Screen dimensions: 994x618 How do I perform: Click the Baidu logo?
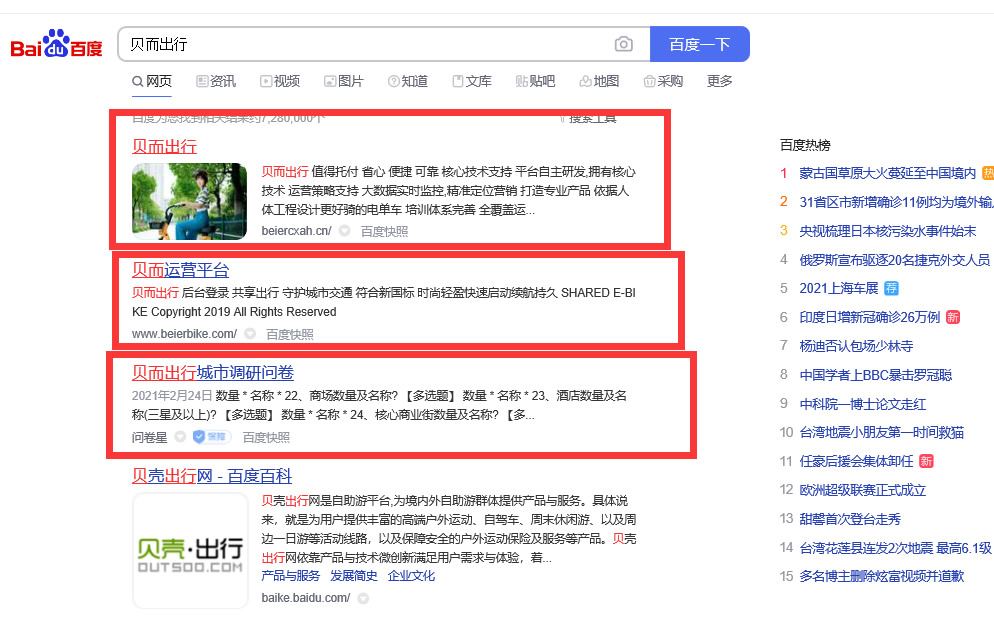click(x=56, y=45)
